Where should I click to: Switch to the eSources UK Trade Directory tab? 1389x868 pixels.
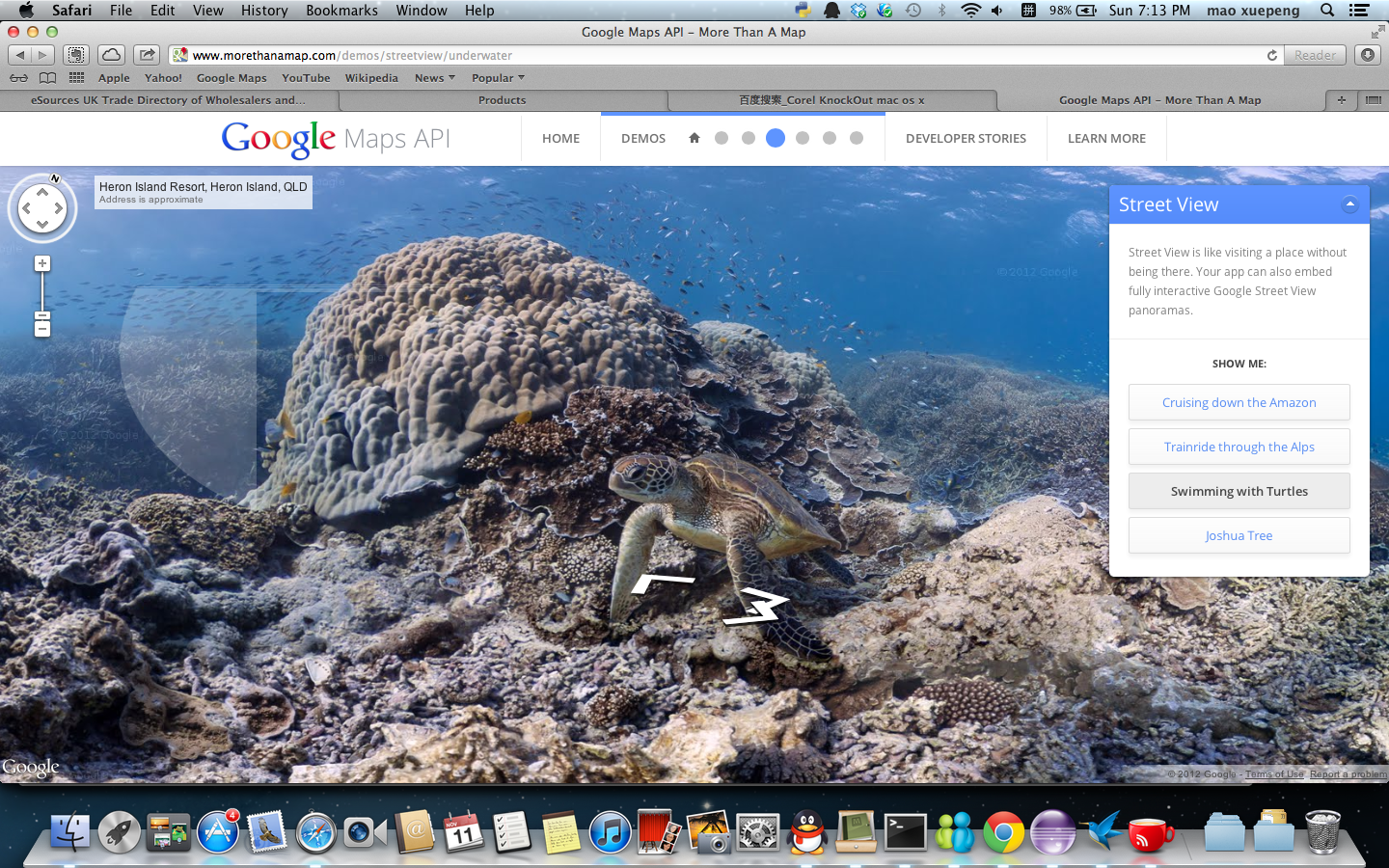point(169,99)
